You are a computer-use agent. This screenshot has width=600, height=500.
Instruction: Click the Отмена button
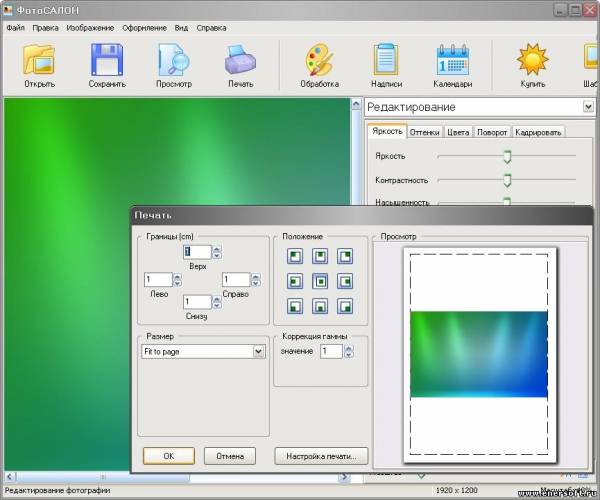230,456
